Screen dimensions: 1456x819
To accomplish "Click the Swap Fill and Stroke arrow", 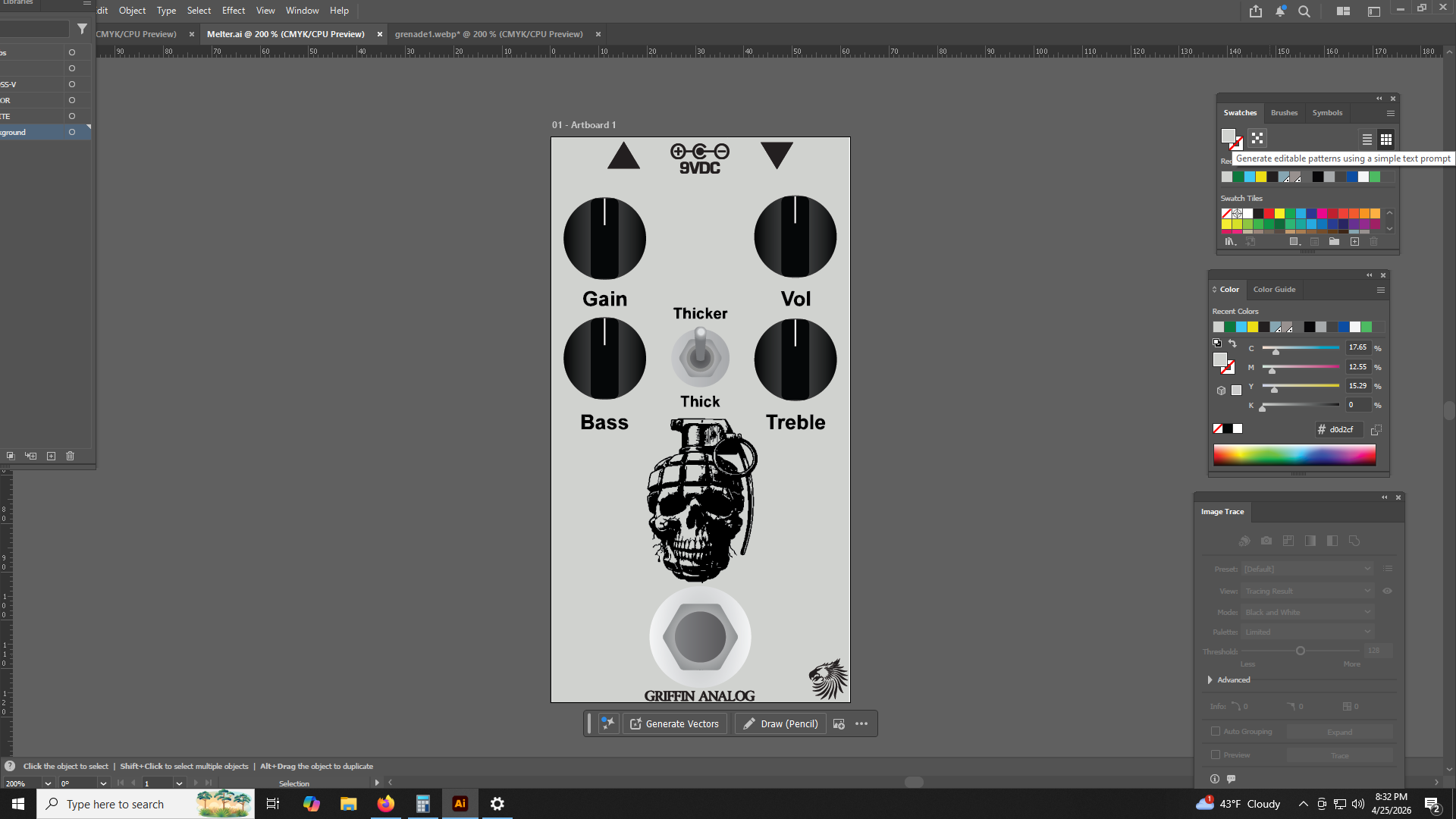I will click(1232, 344).
